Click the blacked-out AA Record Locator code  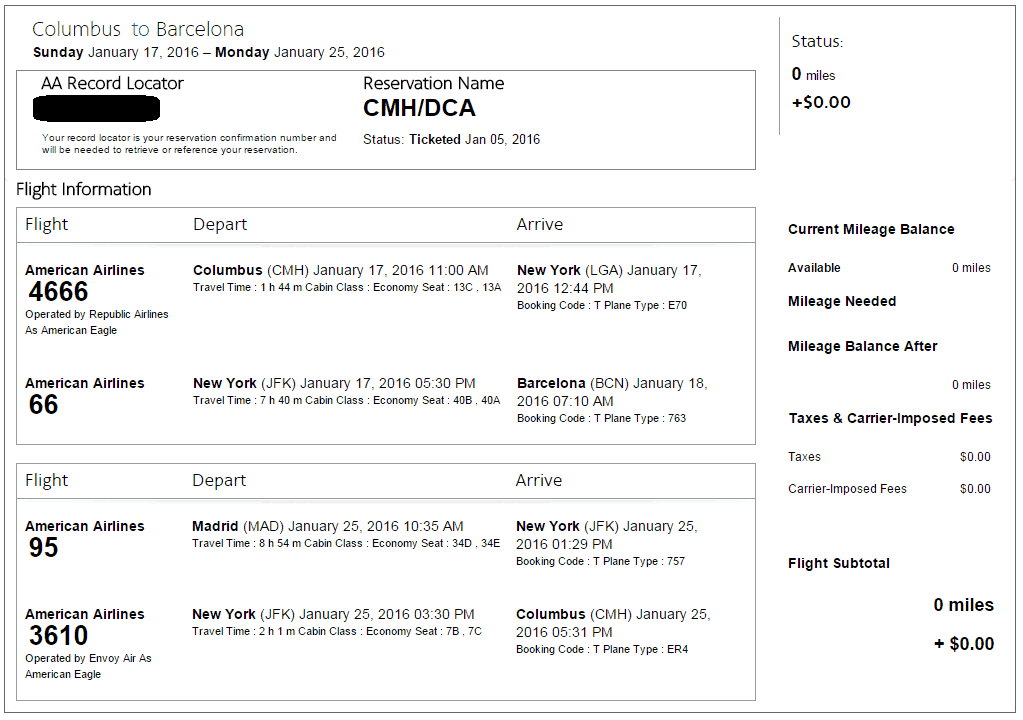(x=97, y=108)
